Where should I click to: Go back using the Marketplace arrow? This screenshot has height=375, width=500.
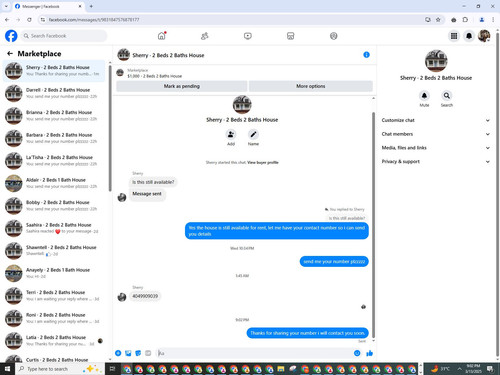pyautogui.click(x=10, y=53)
